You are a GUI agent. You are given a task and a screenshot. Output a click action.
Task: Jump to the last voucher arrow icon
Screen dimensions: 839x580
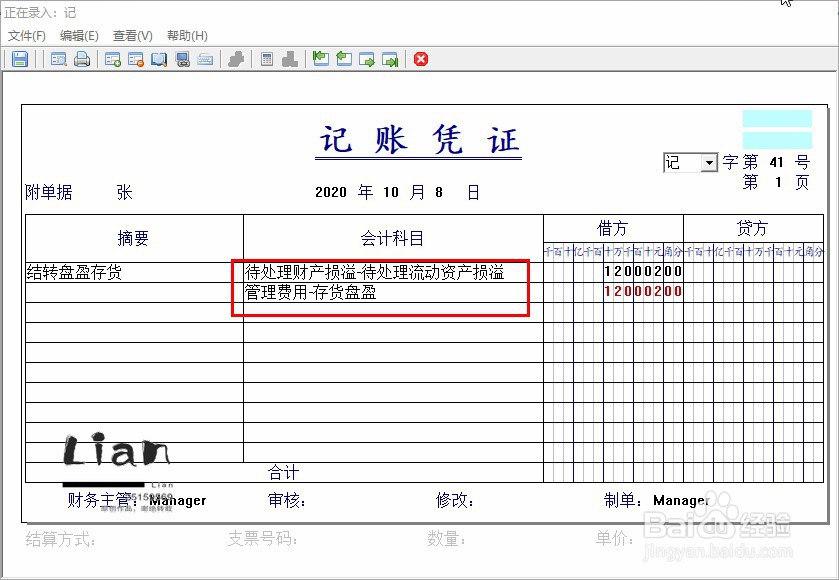[x=390, y=58]
